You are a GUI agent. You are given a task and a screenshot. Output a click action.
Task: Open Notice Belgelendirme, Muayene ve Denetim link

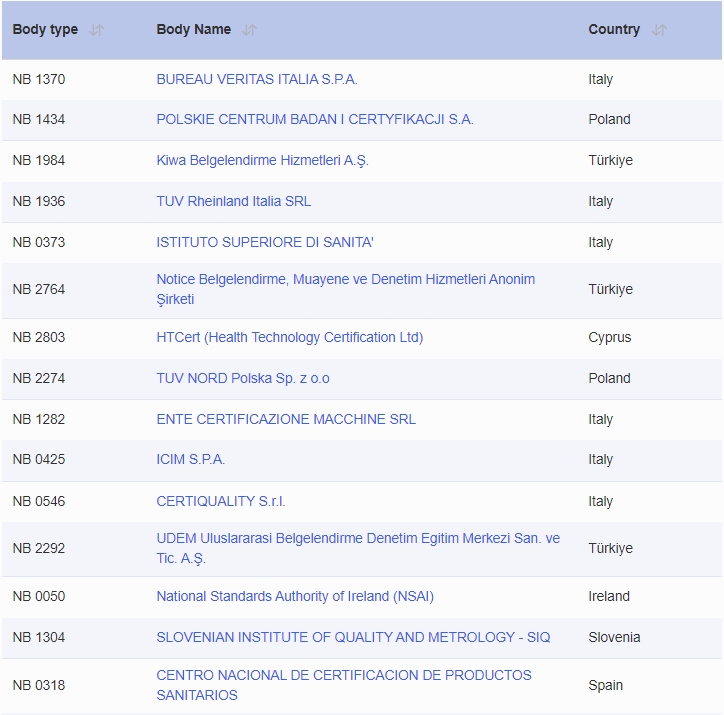click(x=345, y=289)
